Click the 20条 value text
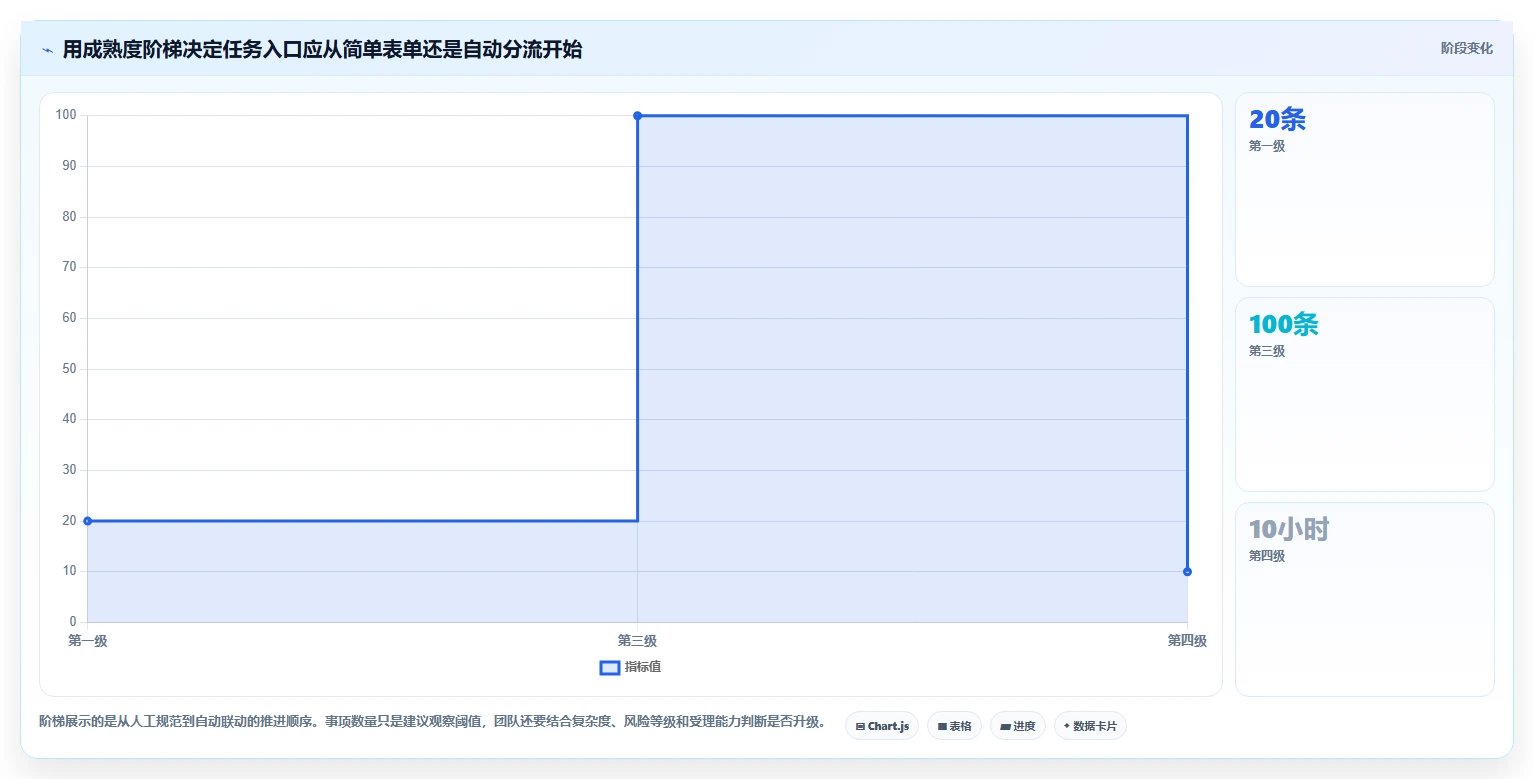This screenshot has height=779, width=1534. click(1277, 120)
